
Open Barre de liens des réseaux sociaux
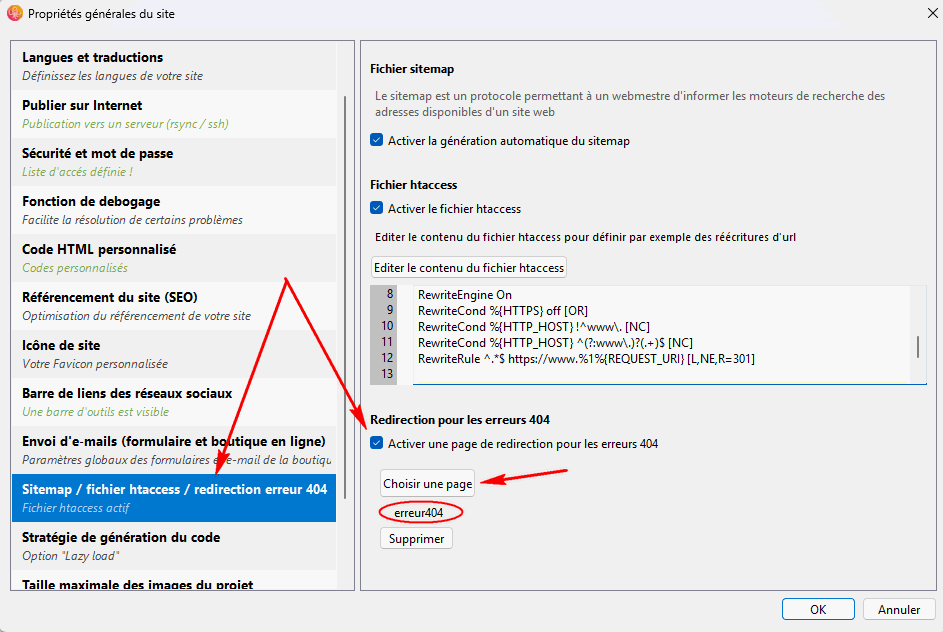[174, 402]
